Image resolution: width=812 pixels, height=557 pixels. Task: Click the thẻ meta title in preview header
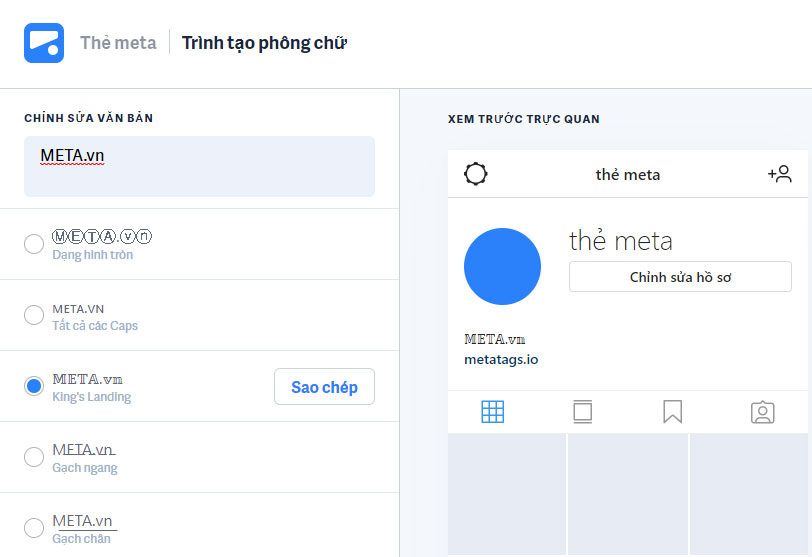tap(628, 174)
